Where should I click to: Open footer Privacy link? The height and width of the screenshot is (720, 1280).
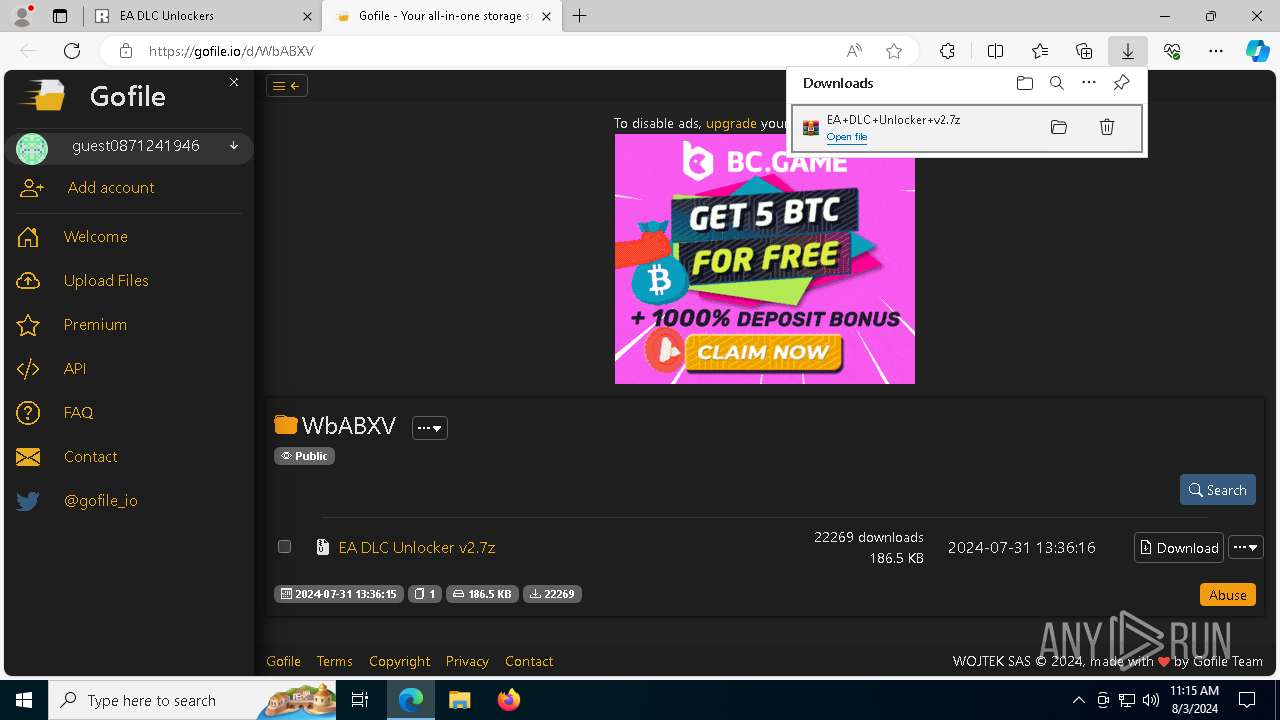click(x=467, y=662)
